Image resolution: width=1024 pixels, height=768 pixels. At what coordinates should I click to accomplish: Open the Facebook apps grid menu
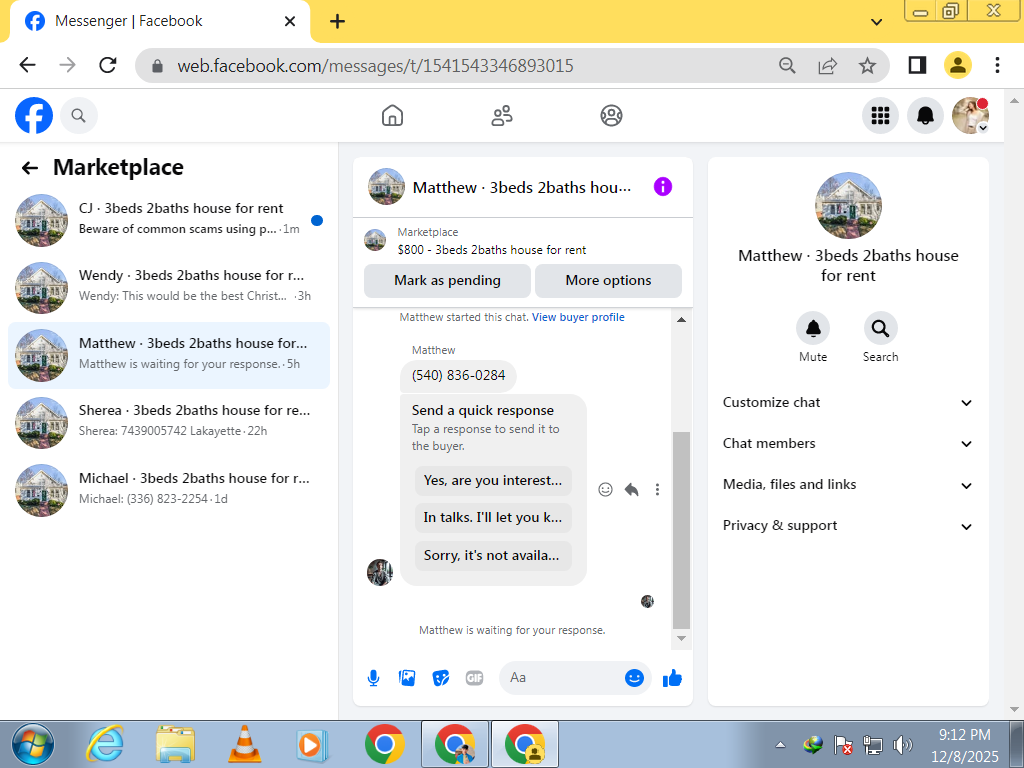point(880,116)
